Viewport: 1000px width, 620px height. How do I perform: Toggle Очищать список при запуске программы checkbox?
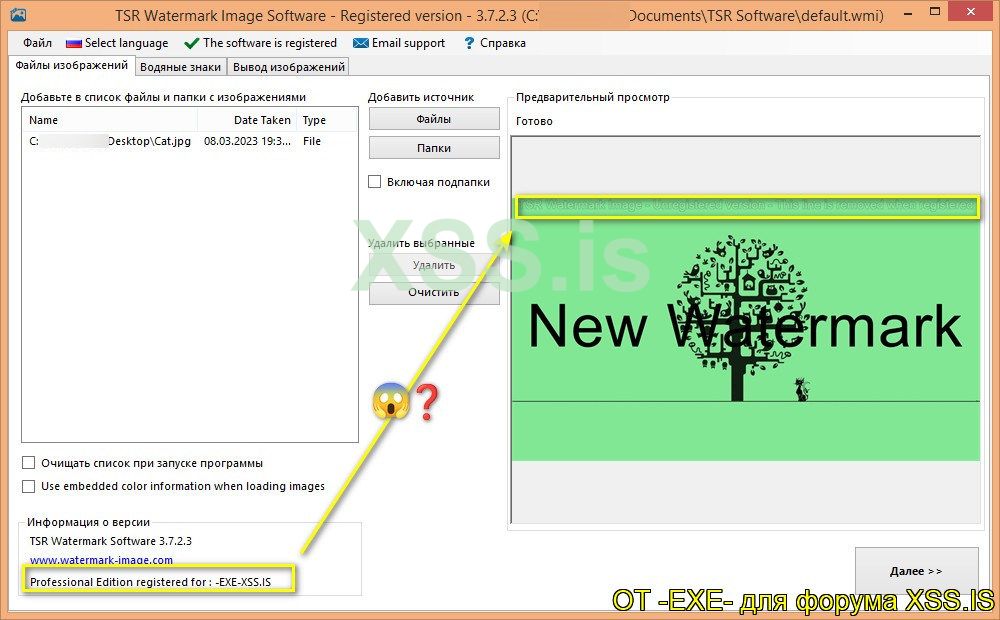pos(29,462)
